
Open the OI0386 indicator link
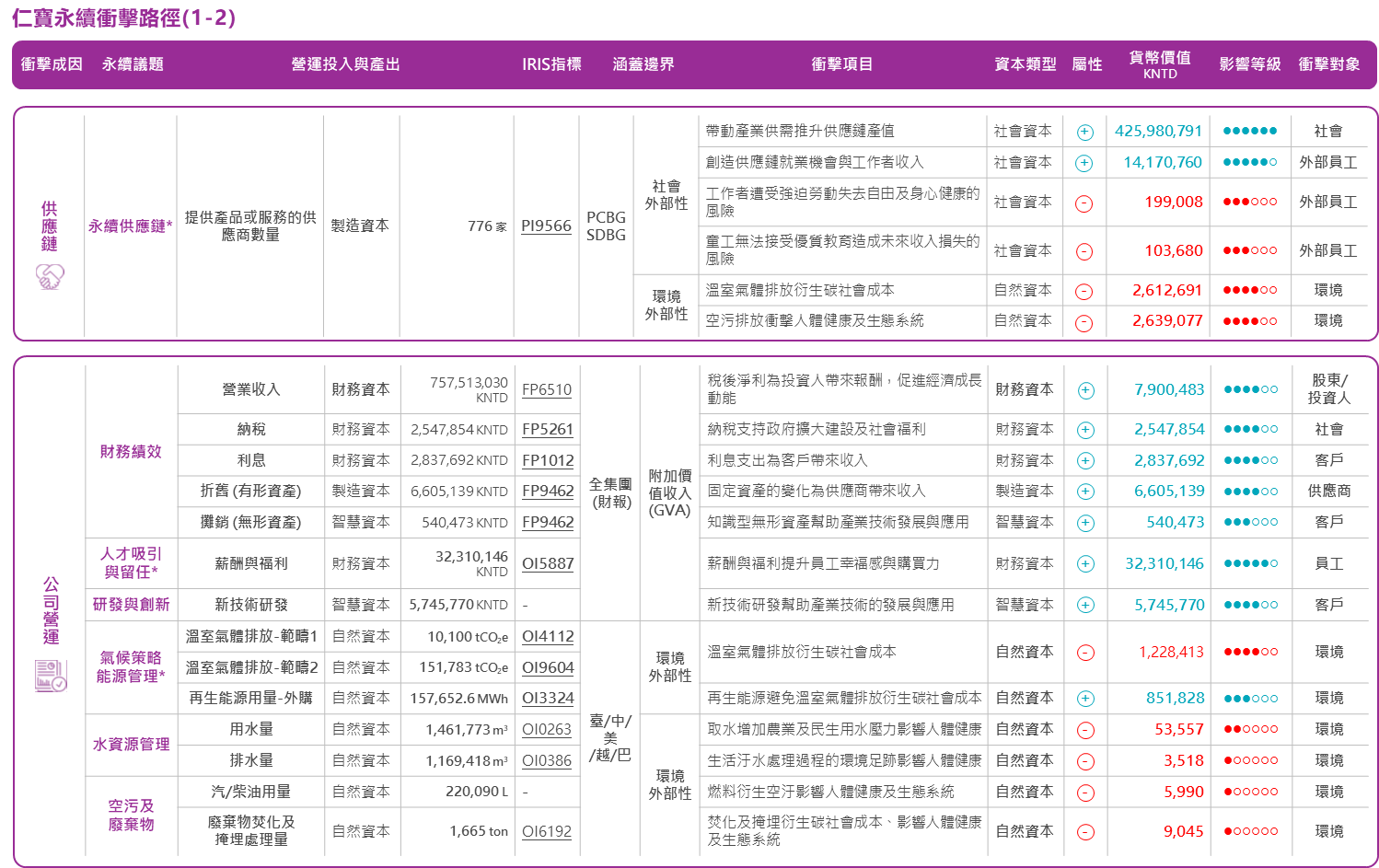click(547, 760)
